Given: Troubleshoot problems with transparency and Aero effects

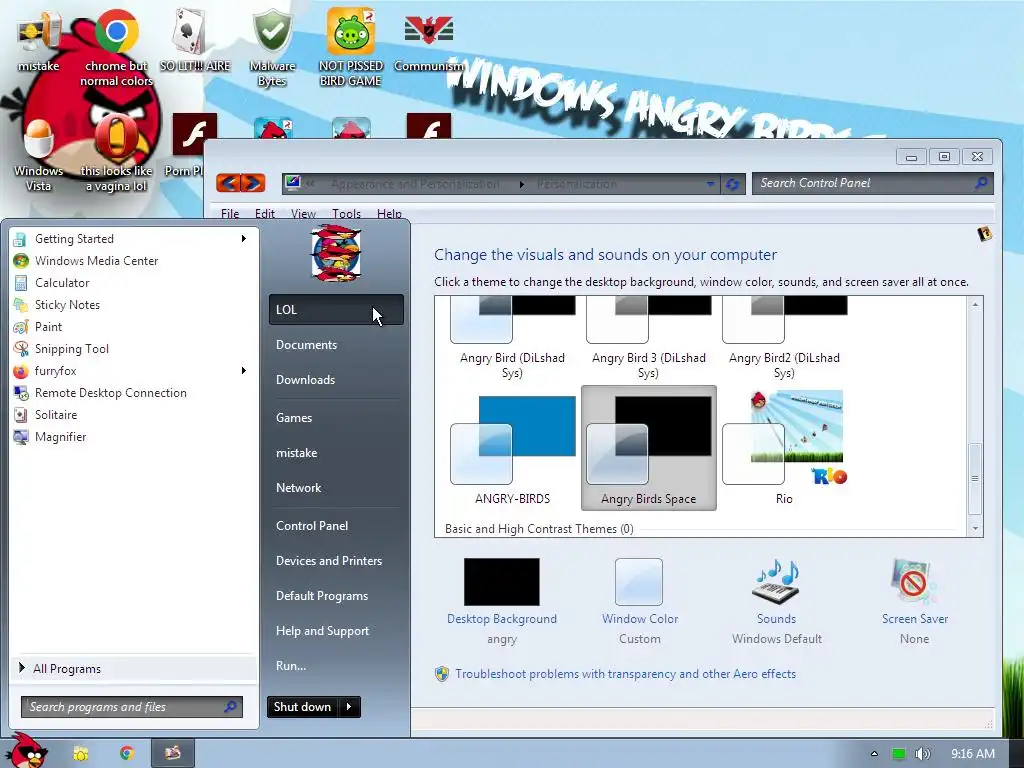Looking at the screenshot, I should pyautogui.click(x=625, y=674).
